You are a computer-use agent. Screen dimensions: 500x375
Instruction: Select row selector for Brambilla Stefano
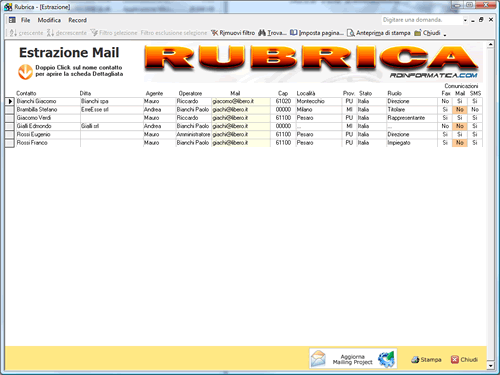[10, 110]
